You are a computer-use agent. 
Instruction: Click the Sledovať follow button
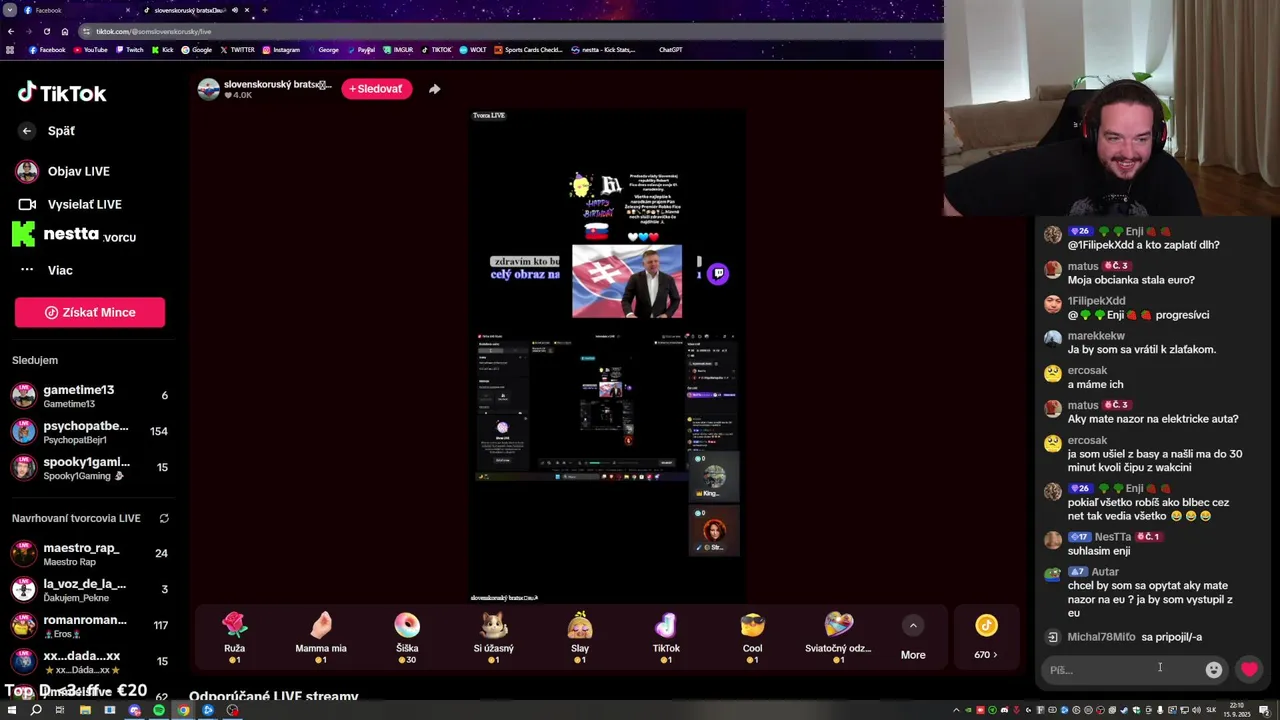pos(376,89)
